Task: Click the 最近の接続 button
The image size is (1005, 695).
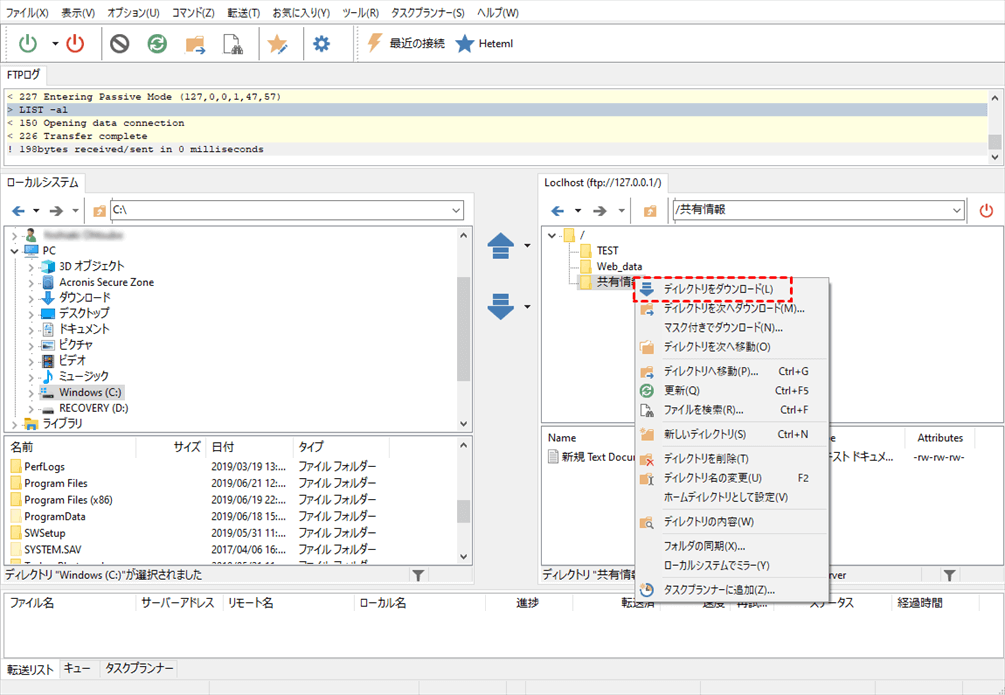Action: tap(406, 44)
